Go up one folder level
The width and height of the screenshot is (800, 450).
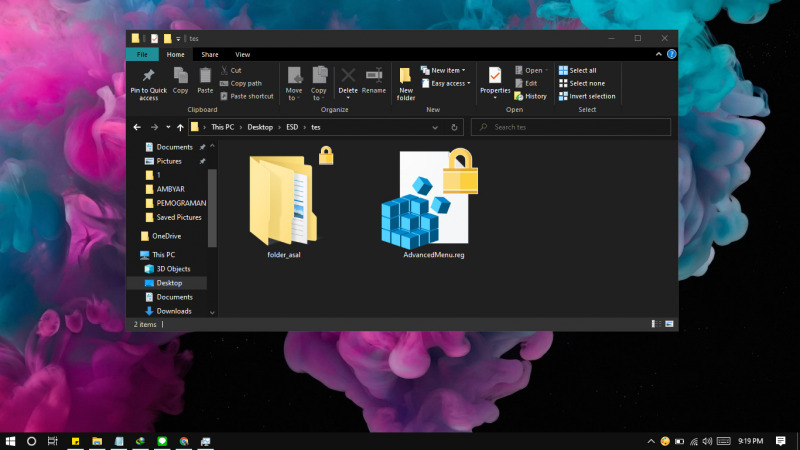point(180,127)
